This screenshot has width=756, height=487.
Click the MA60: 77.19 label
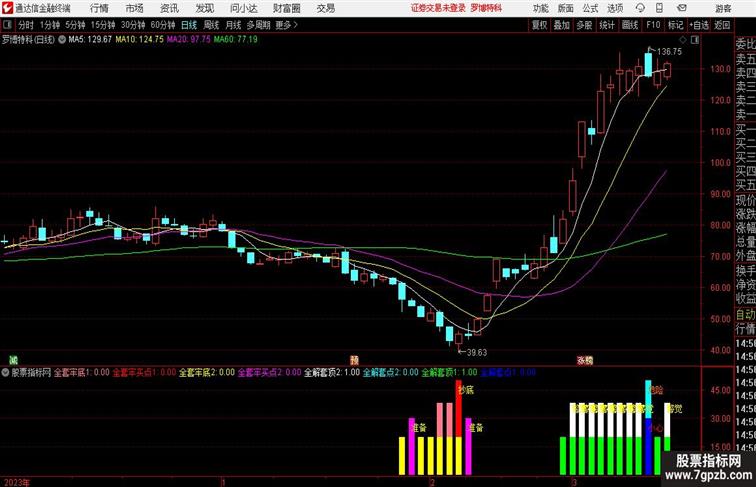pyautogui.click(x=235, y=40)
